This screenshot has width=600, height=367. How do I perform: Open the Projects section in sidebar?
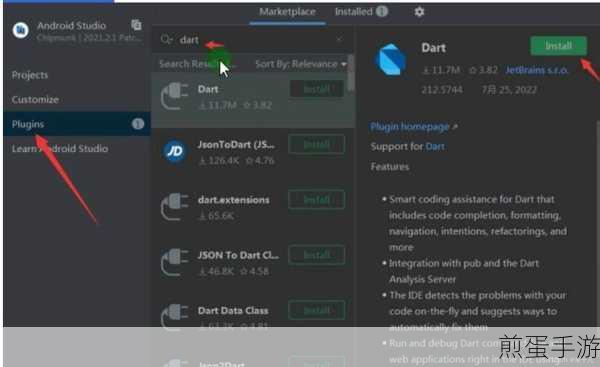[x=30, y=75]
